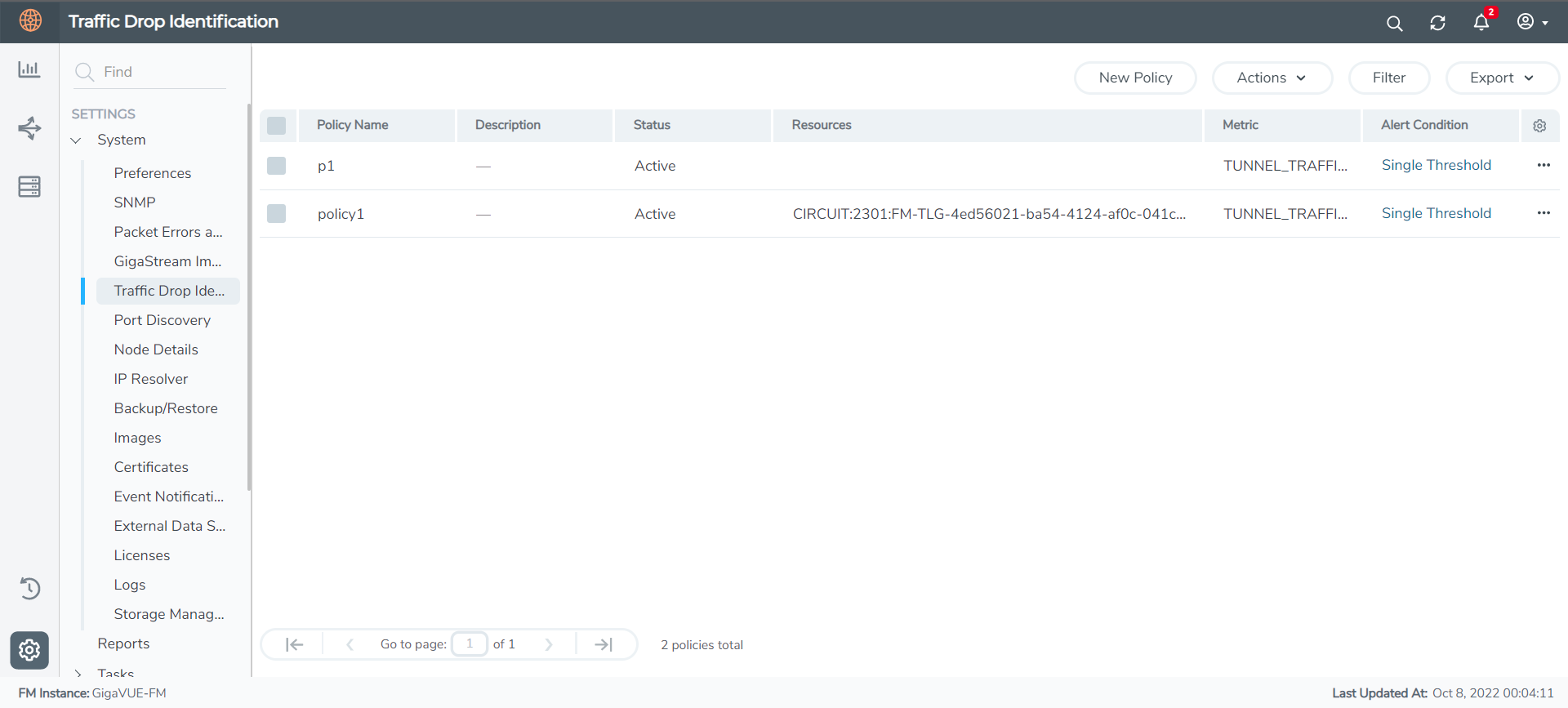This screenshot has width=1568, height=708.
Task: Click the search magnifier in header
Action: pyautogui.click(x=1394, y=23)
